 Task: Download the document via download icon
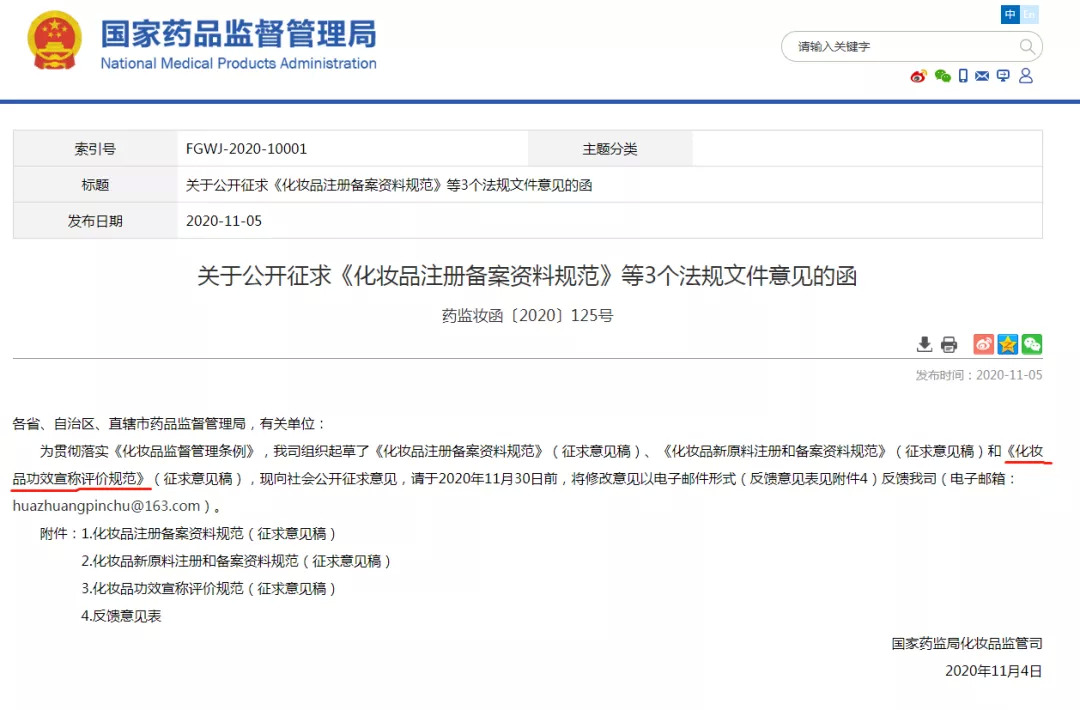pyautogui.click(x=925, y=344)
